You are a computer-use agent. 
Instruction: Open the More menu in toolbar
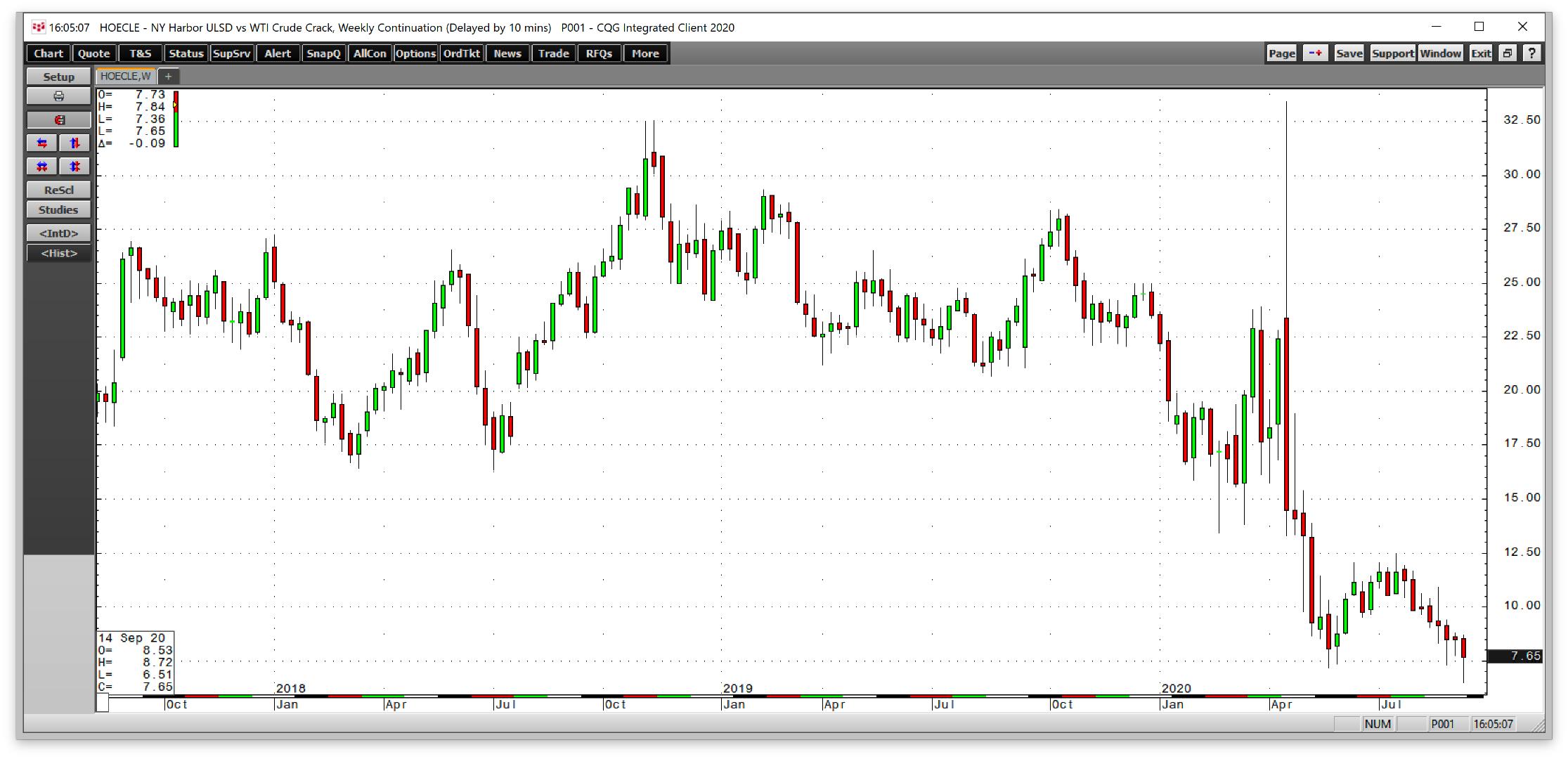click(644, 53)
